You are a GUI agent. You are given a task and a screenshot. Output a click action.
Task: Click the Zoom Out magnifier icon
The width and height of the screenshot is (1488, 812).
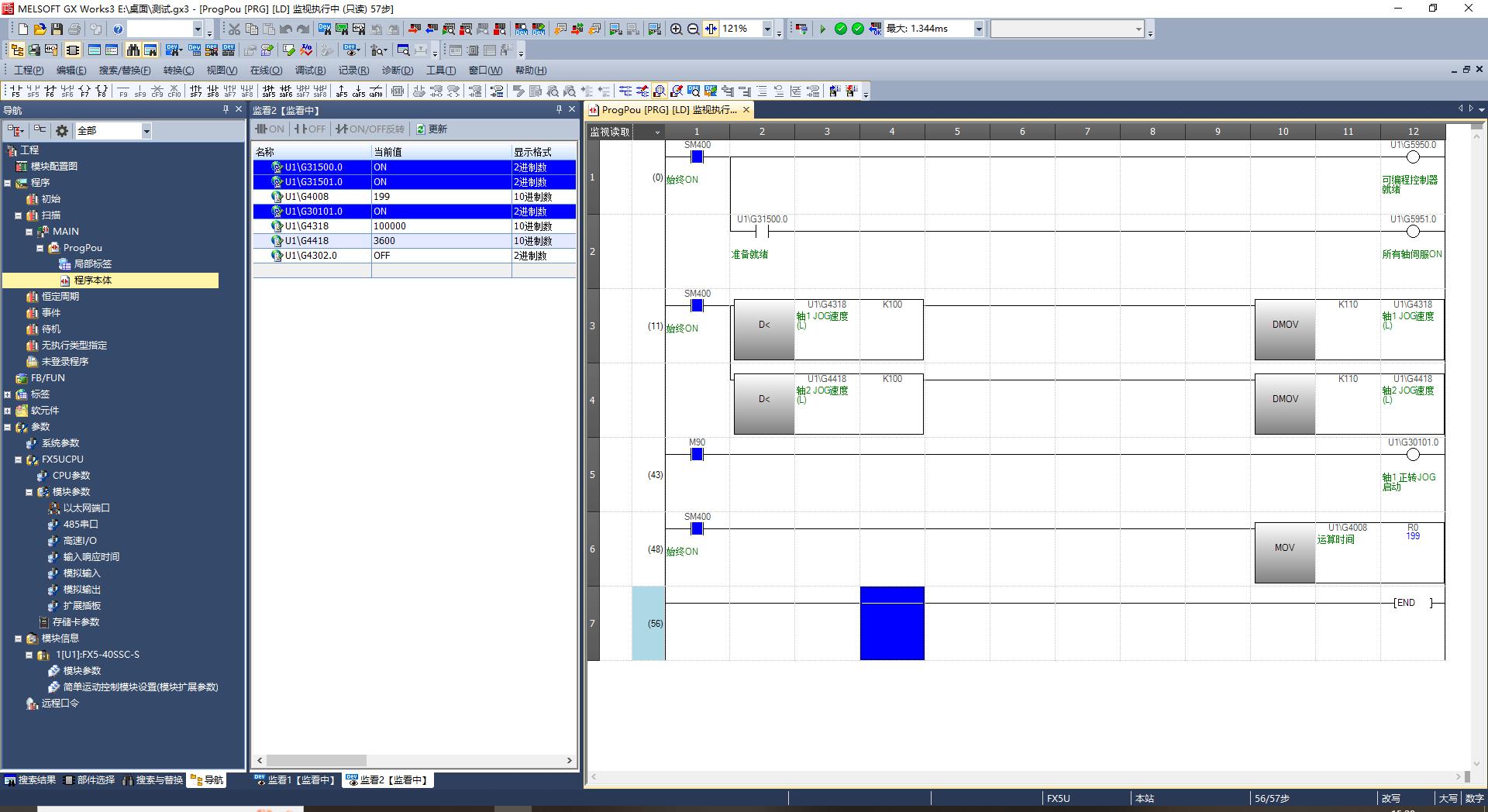pos(693,29)
